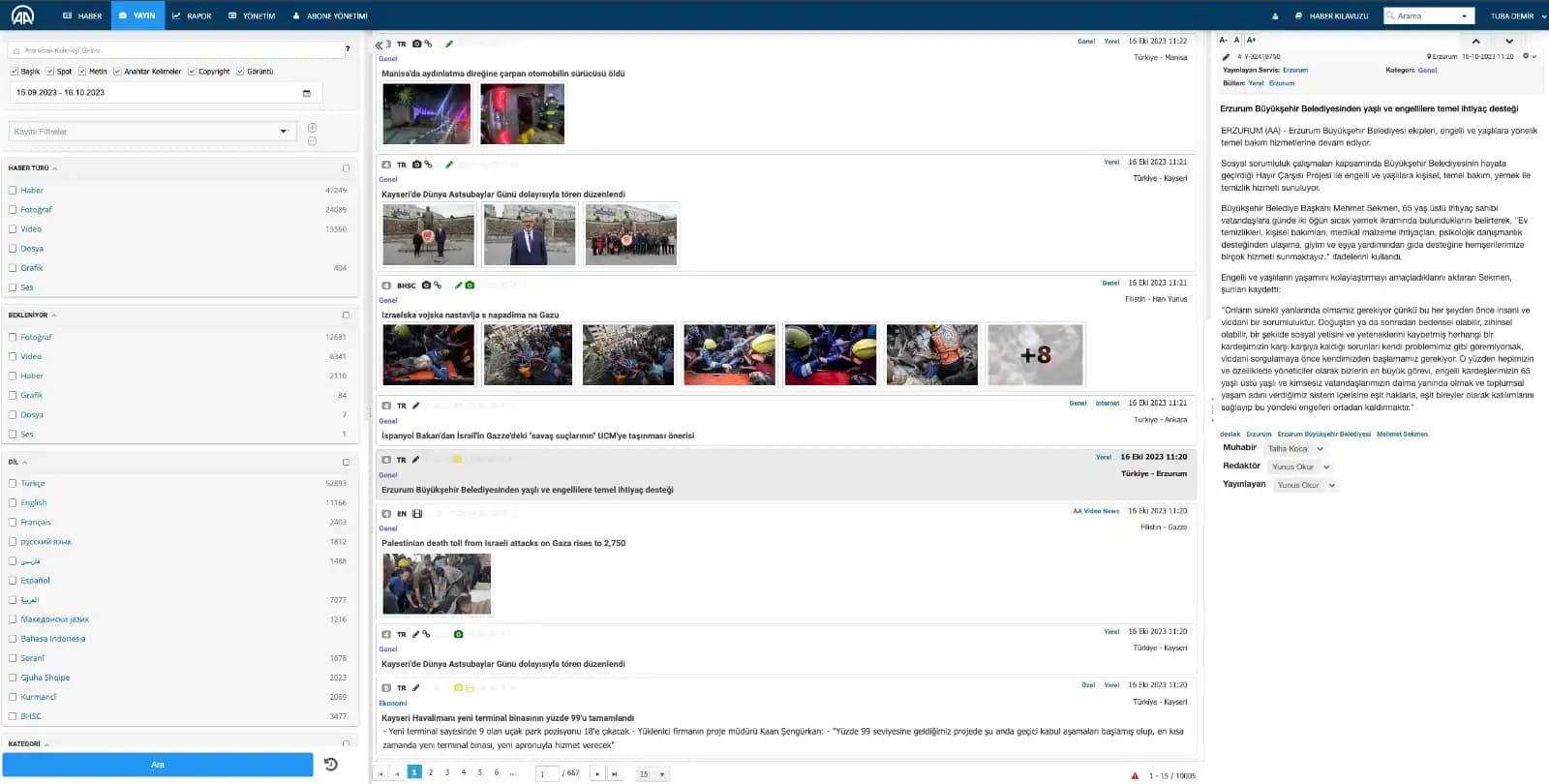
Task: Click the pencil edit icon in article detail
Action: (x=1226, y=57)
